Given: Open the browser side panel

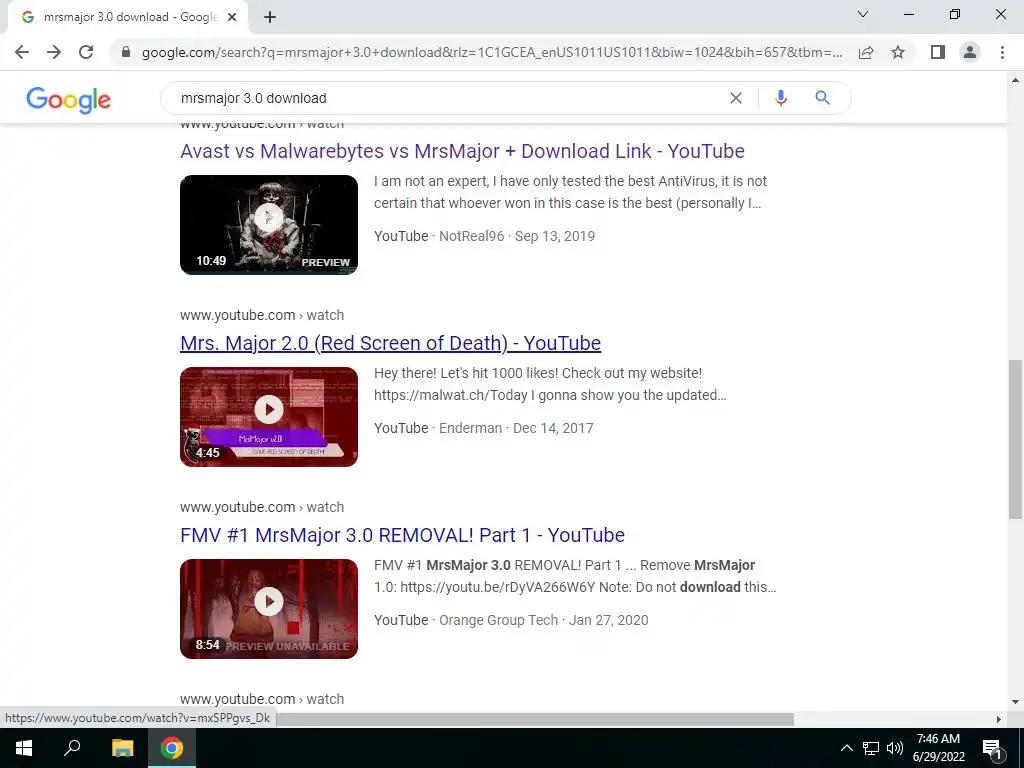Looking at the screenshot, I should tap(938, 52).
